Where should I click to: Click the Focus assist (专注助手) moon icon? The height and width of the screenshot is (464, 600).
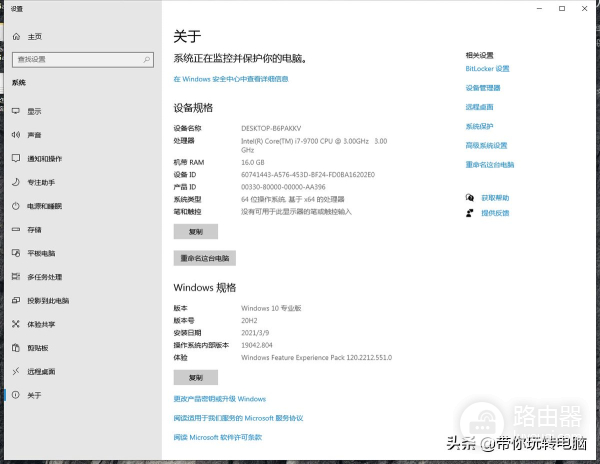(x=16, y=182)
